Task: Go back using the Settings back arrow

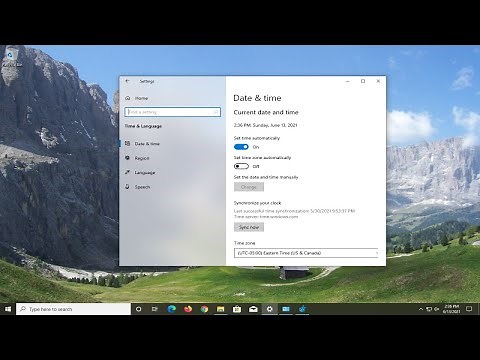Action: pos(127,81)
